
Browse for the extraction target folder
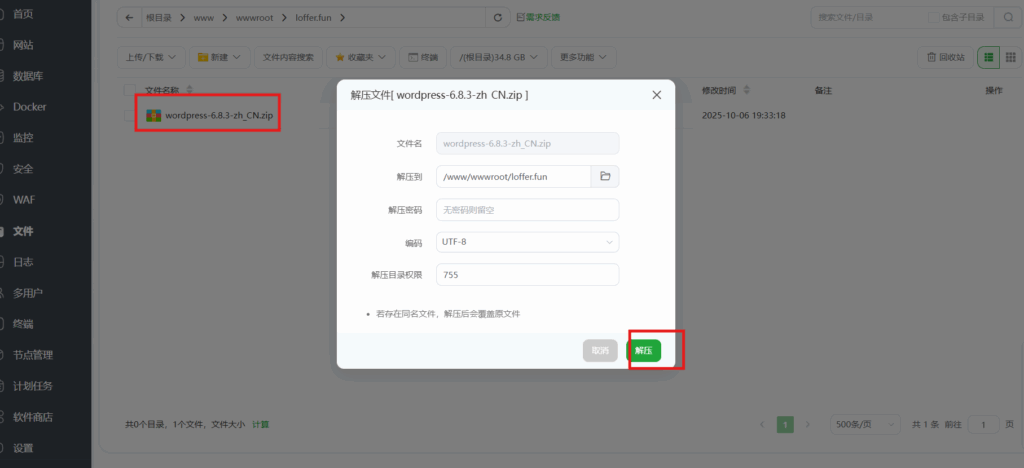point(605,176)
